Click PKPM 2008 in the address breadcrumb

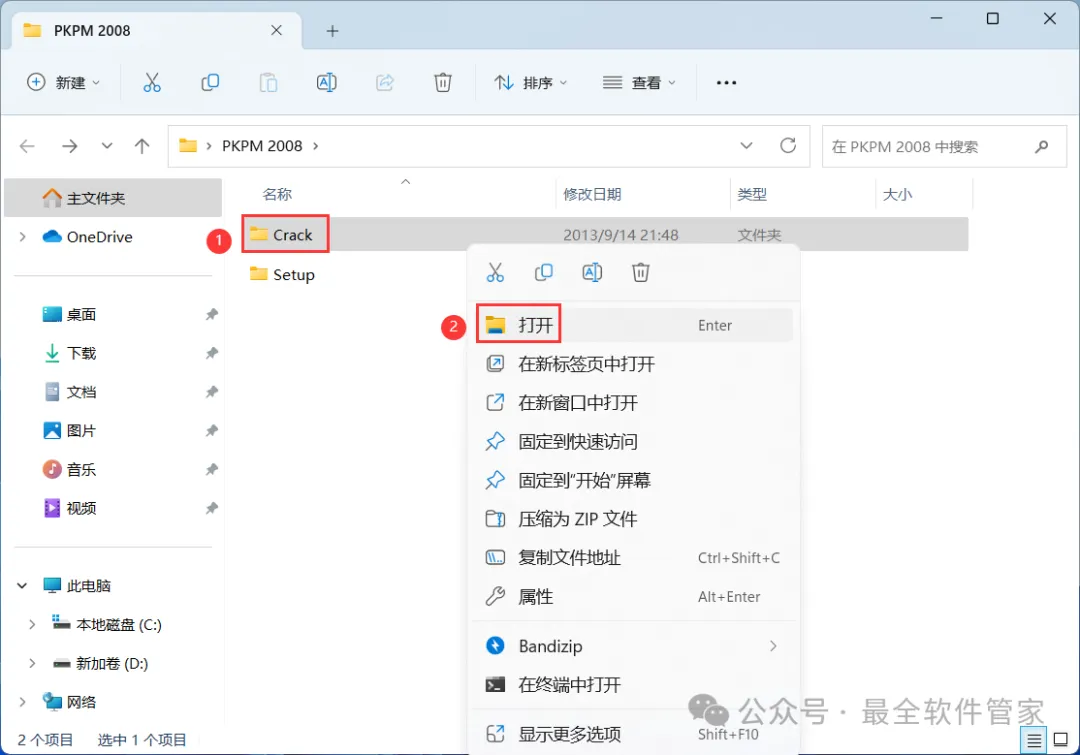point(262,146)
